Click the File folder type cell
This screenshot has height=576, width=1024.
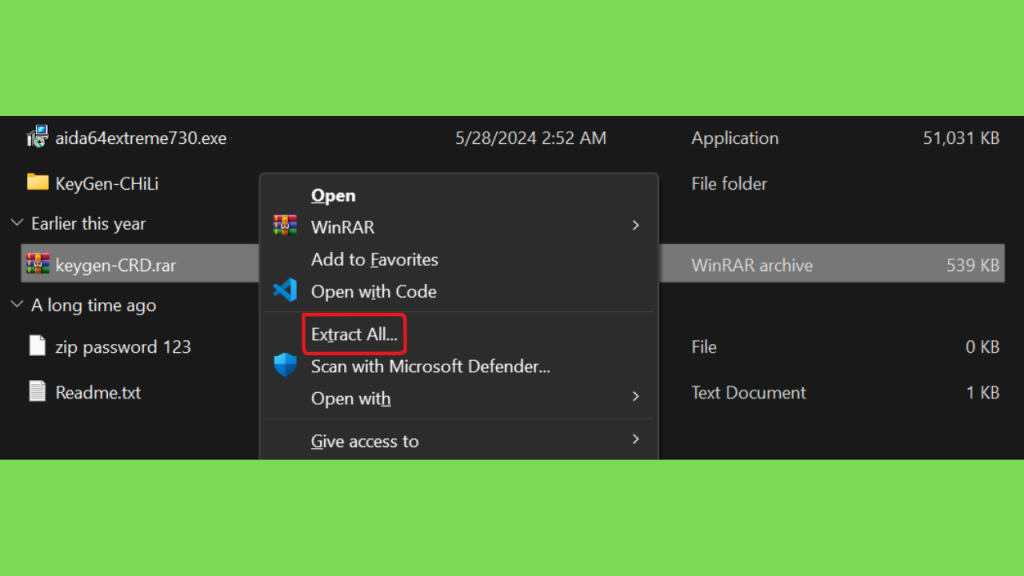pos(729,184)
